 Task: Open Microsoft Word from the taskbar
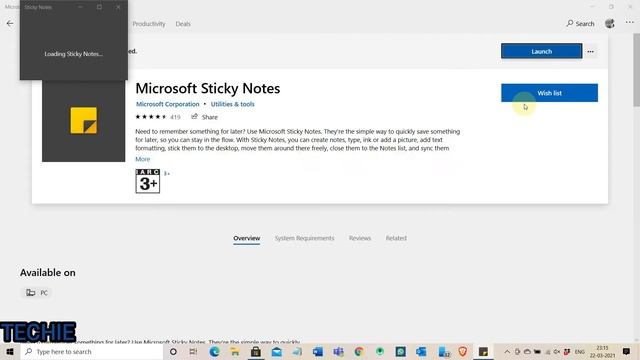point(318,351)
